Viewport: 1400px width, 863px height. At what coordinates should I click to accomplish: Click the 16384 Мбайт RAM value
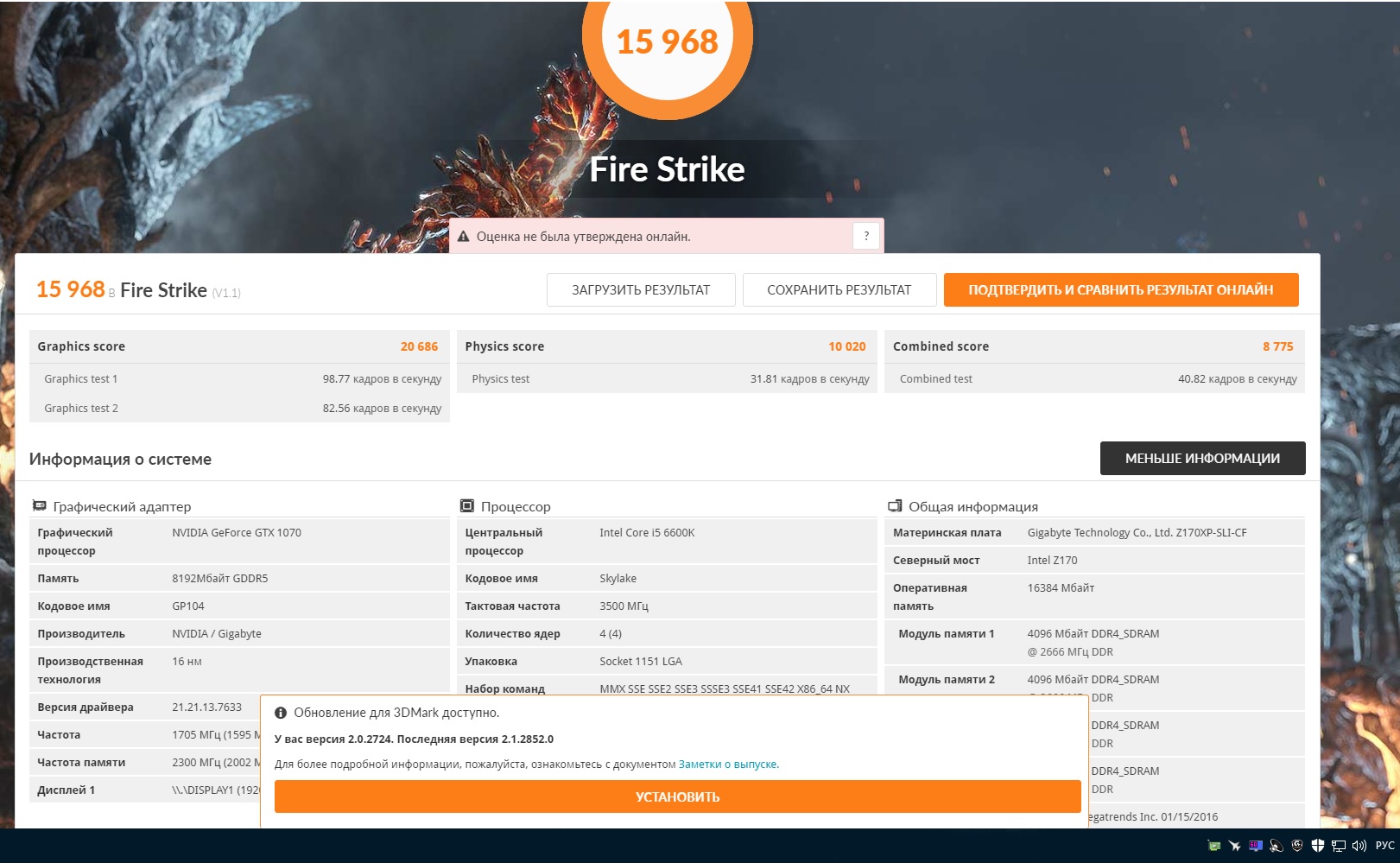[1061, 587]
